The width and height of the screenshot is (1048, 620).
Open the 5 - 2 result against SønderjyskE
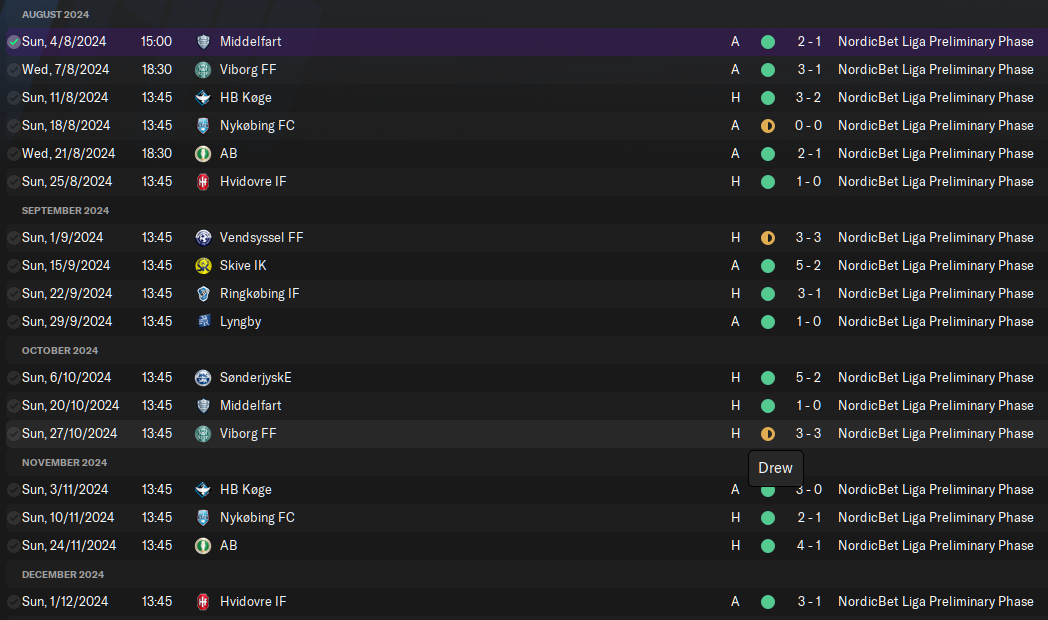(x=808, y=377)
